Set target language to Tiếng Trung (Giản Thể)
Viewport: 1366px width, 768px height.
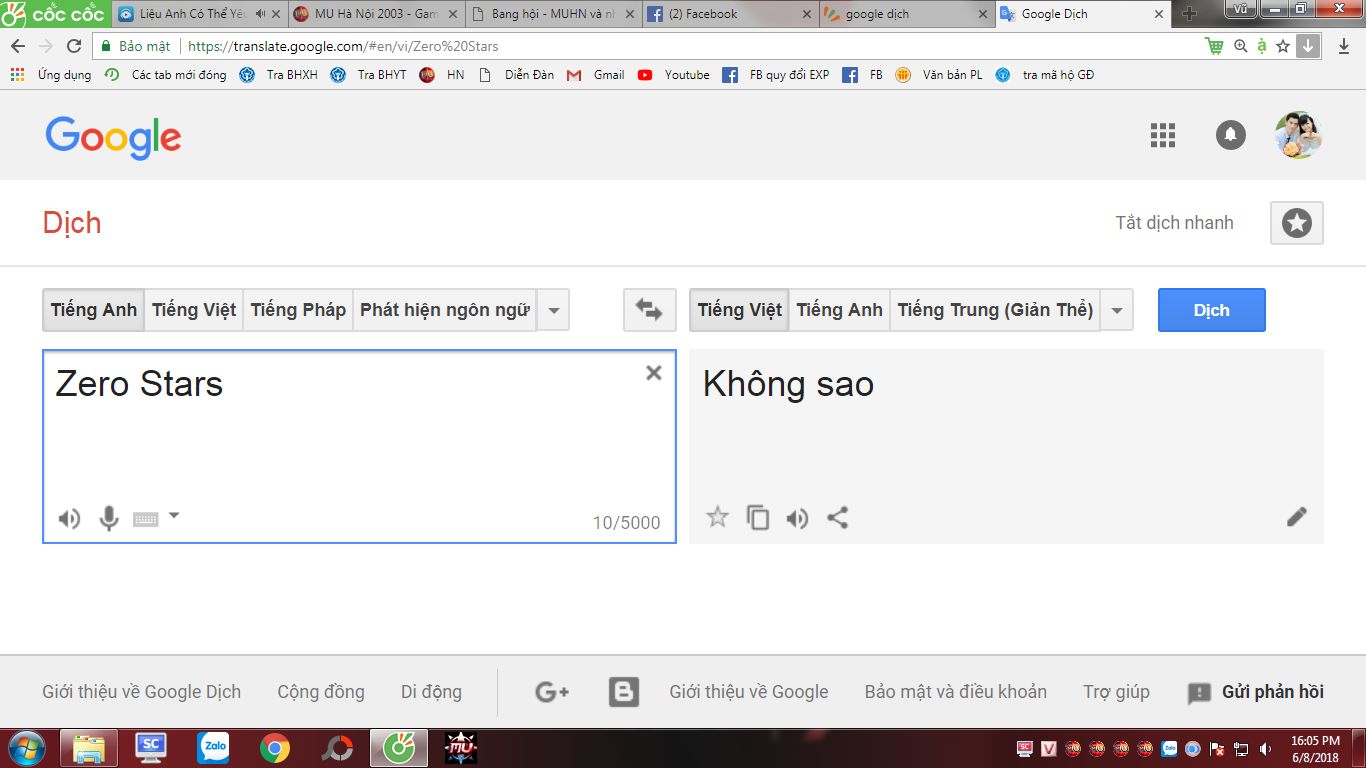click(995, 310)
